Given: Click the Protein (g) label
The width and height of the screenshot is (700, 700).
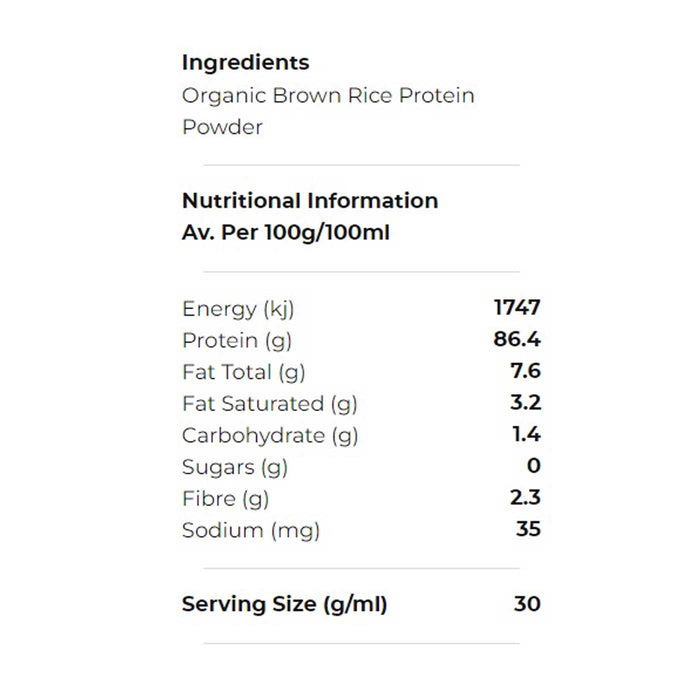Looking at the screenshot, I should [237, 340].
